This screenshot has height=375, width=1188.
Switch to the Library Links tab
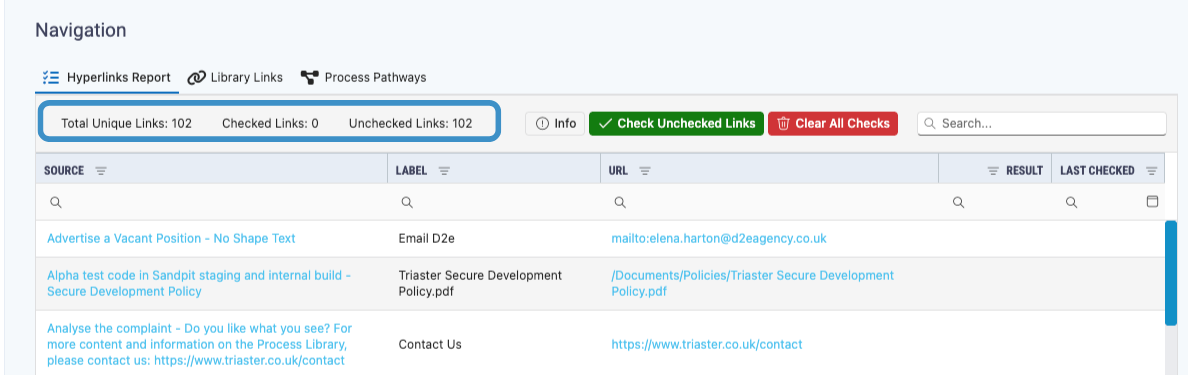pyautogui.click(x=235, y=77)
